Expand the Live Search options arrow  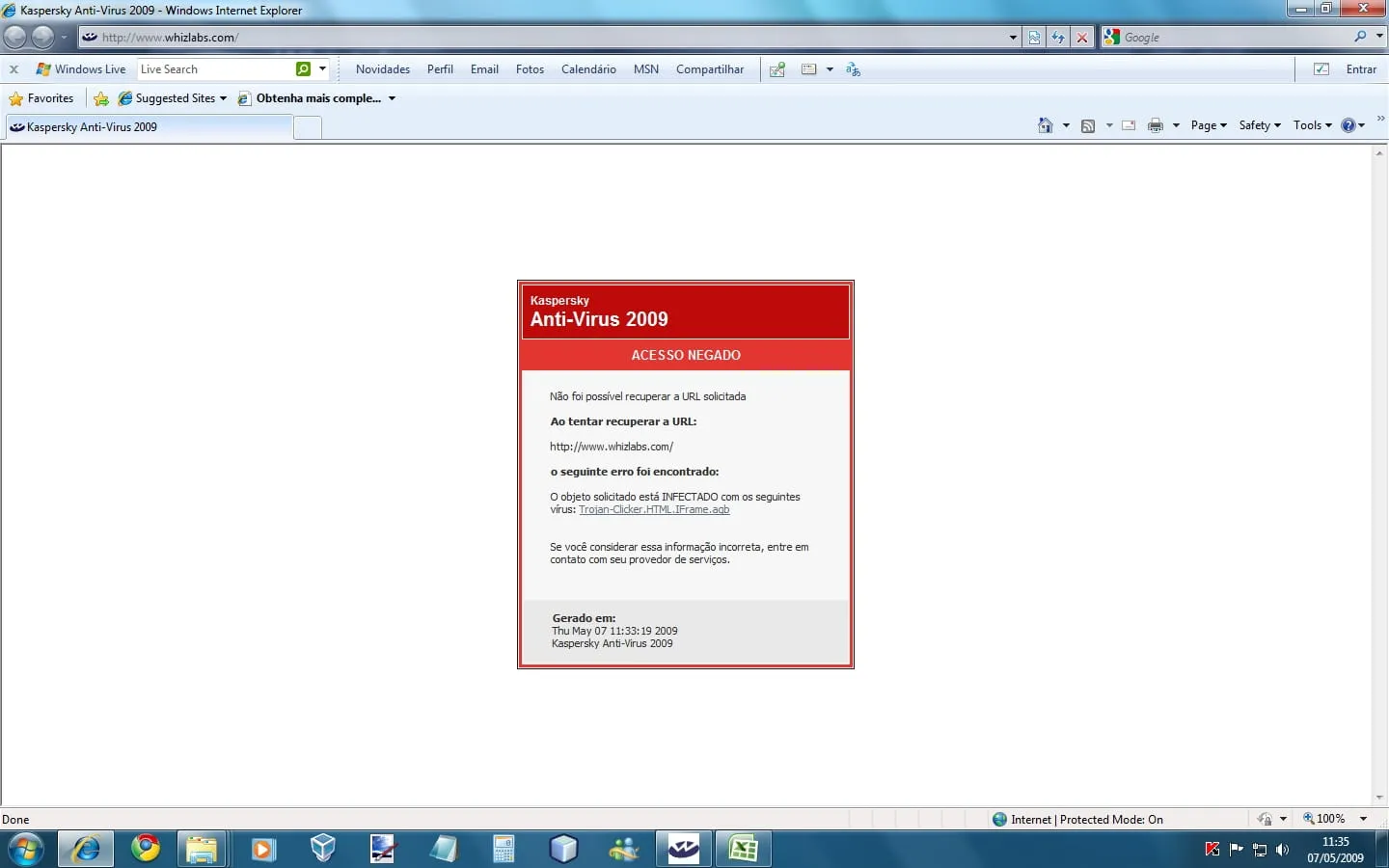(322, 69)
